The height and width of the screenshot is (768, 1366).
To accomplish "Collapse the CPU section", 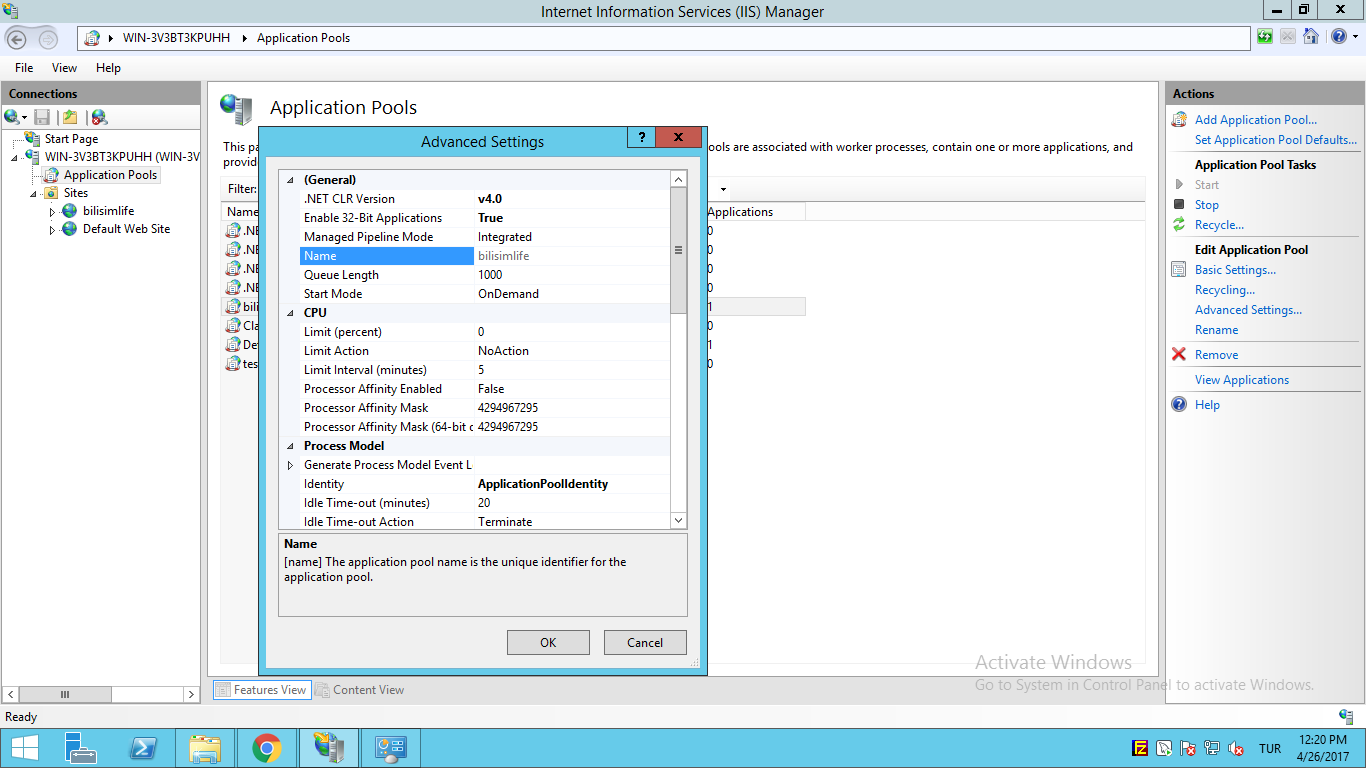I will tap(291, 313).
